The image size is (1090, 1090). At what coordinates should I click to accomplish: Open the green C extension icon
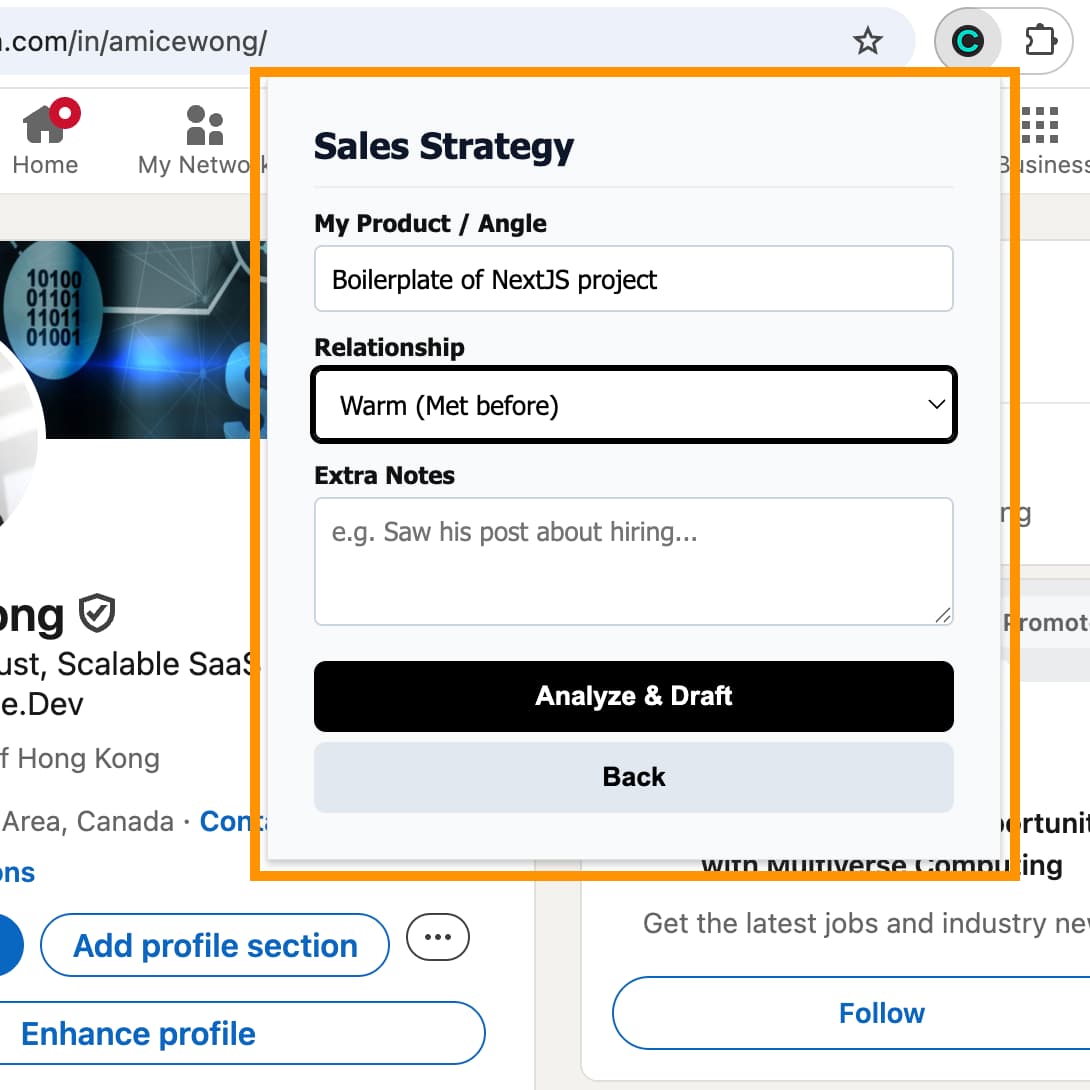tap(967, 41)
